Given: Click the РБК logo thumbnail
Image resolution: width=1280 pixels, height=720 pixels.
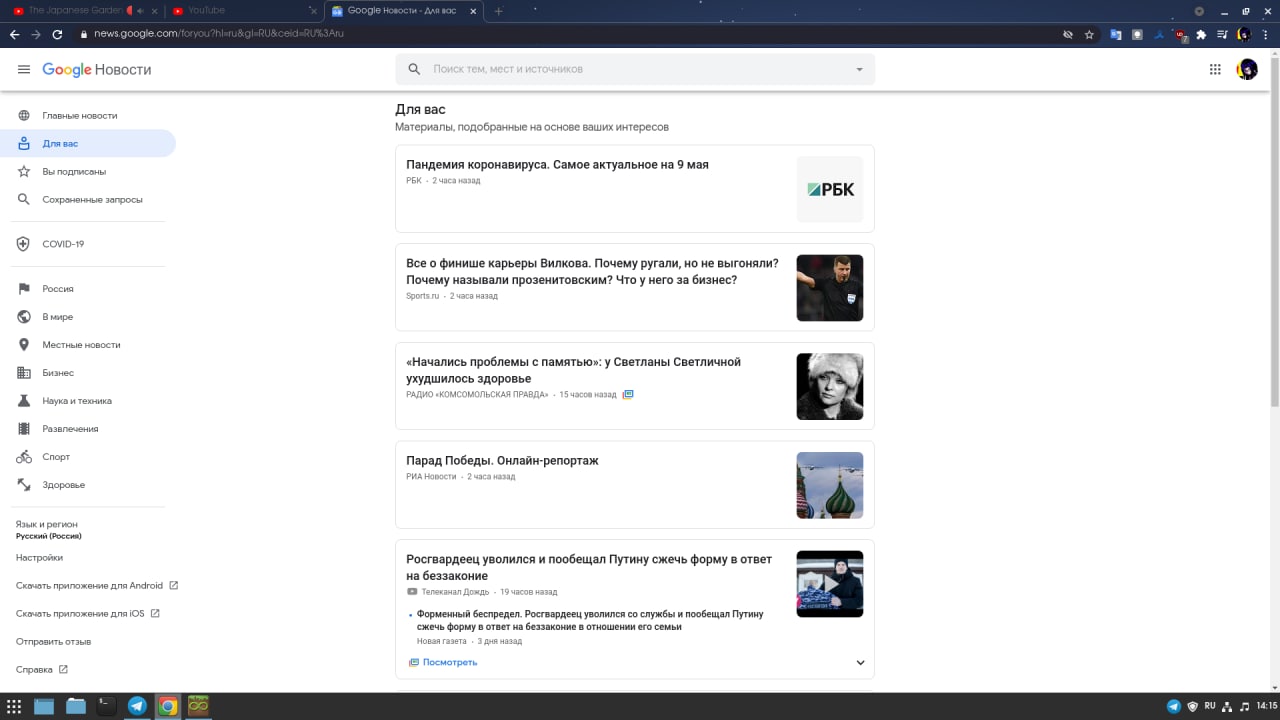Looking at the screenshot, I should 830,189.
